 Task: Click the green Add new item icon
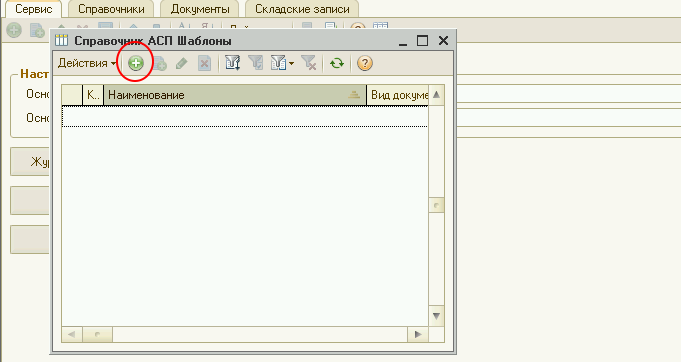point(136,63)
